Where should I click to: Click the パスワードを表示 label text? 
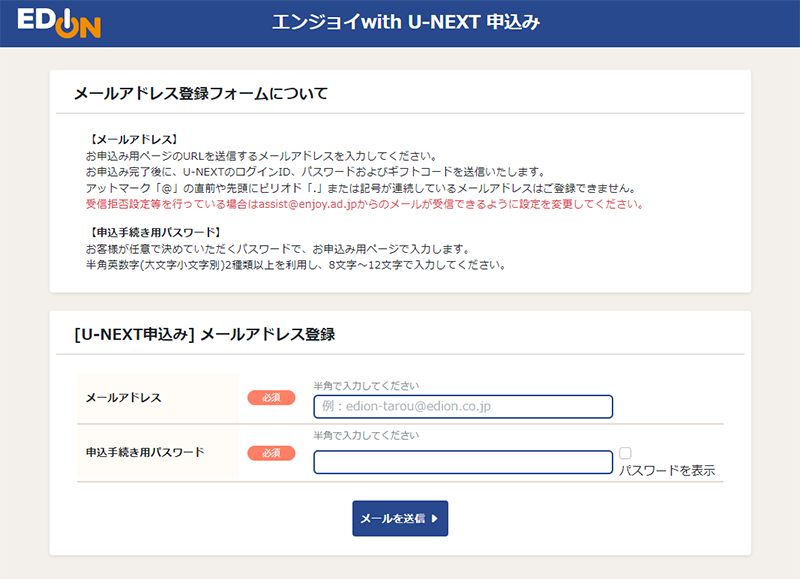pos(666,471)
